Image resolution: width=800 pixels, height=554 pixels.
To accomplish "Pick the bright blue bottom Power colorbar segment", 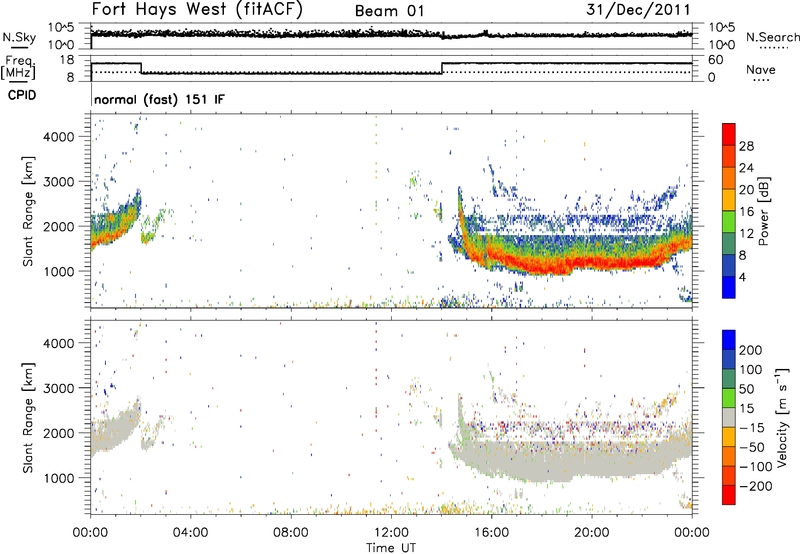I will click(729, 287).
